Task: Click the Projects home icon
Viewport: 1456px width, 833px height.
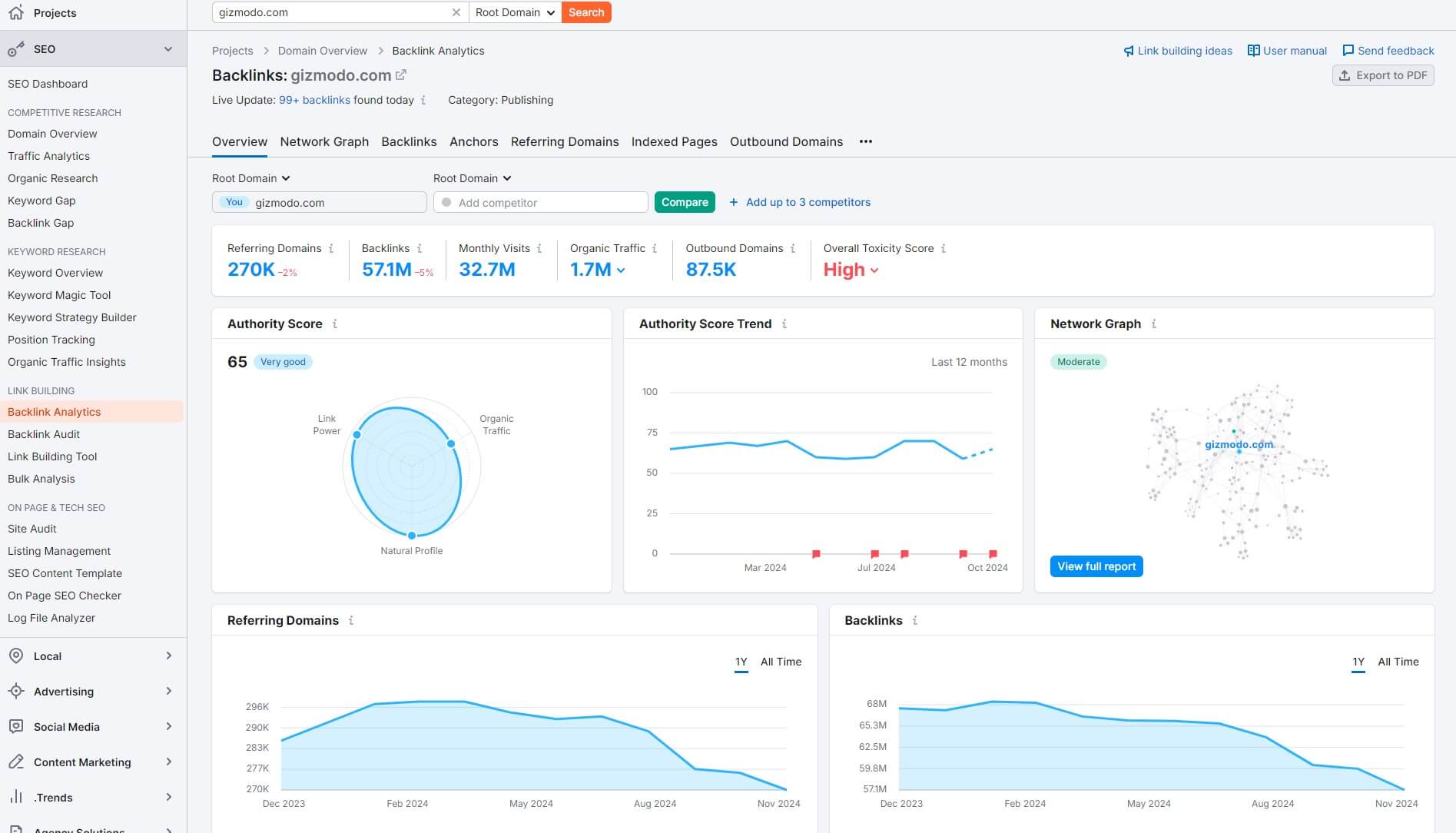Action: (x=16, y=12)
